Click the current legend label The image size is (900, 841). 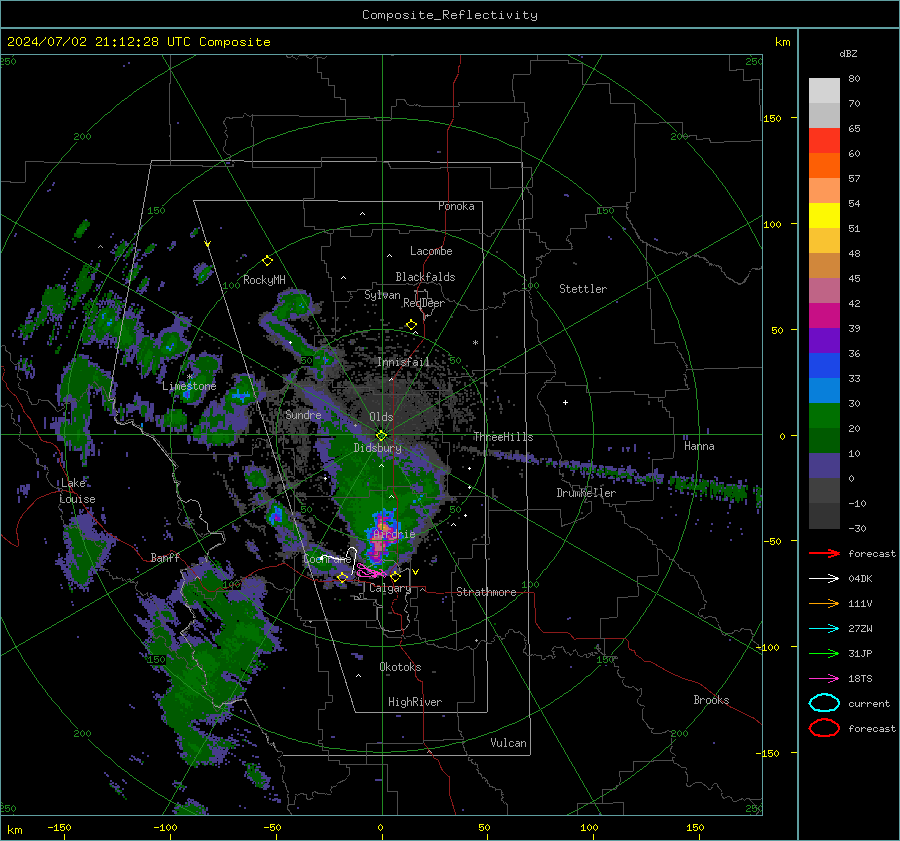(869, 704)
